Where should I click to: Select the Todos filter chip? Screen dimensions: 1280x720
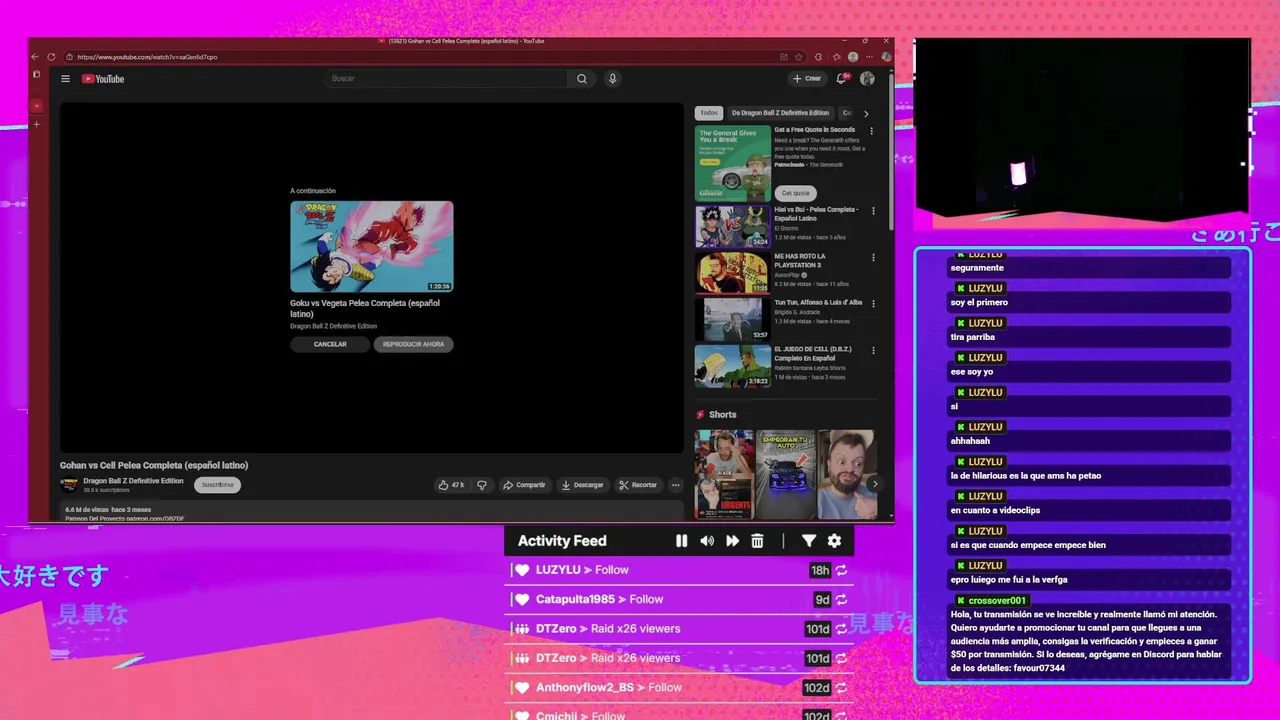709,113
